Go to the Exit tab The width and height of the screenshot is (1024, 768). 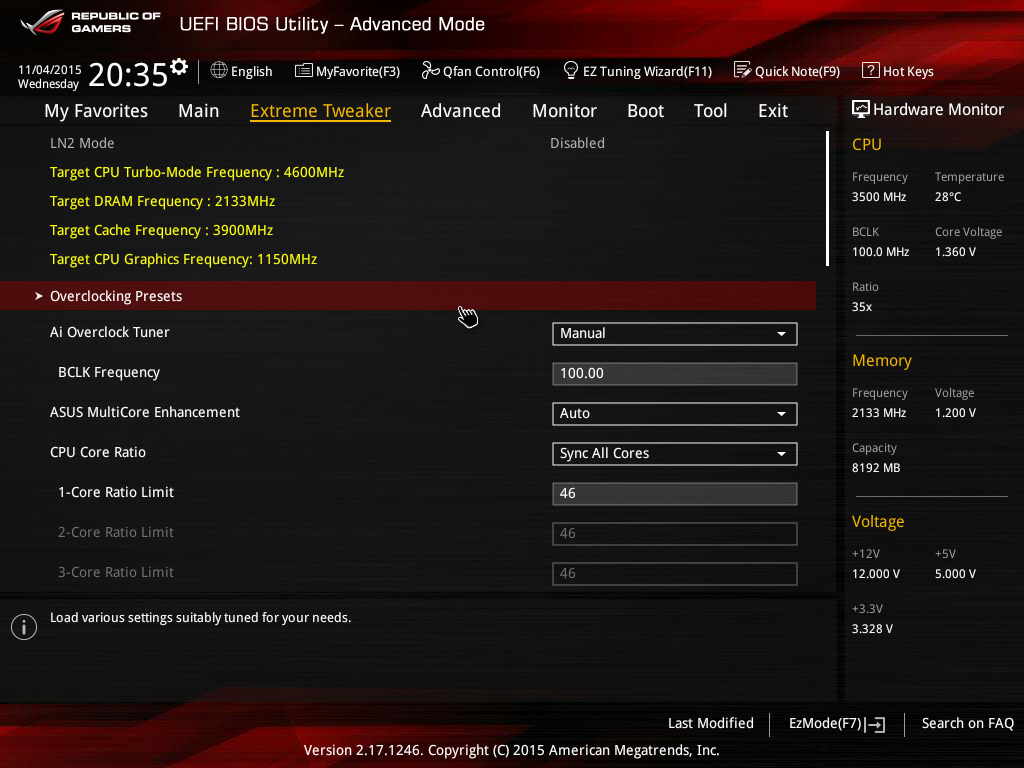[773, 111]
